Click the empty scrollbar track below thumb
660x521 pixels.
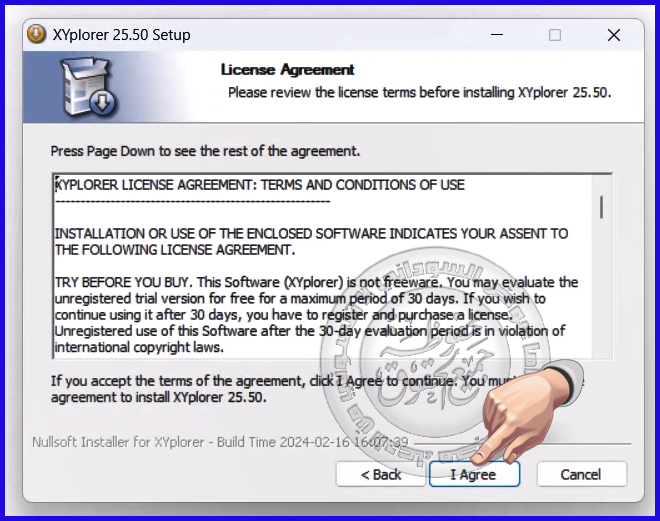(601, 290)
